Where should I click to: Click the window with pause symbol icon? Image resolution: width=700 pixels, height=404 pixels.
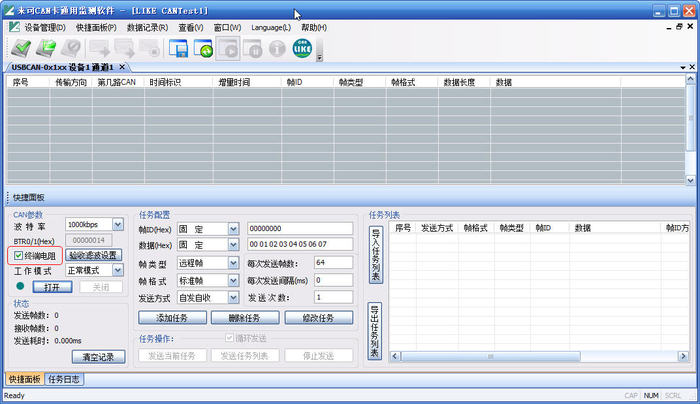click(x=252, y=48)
